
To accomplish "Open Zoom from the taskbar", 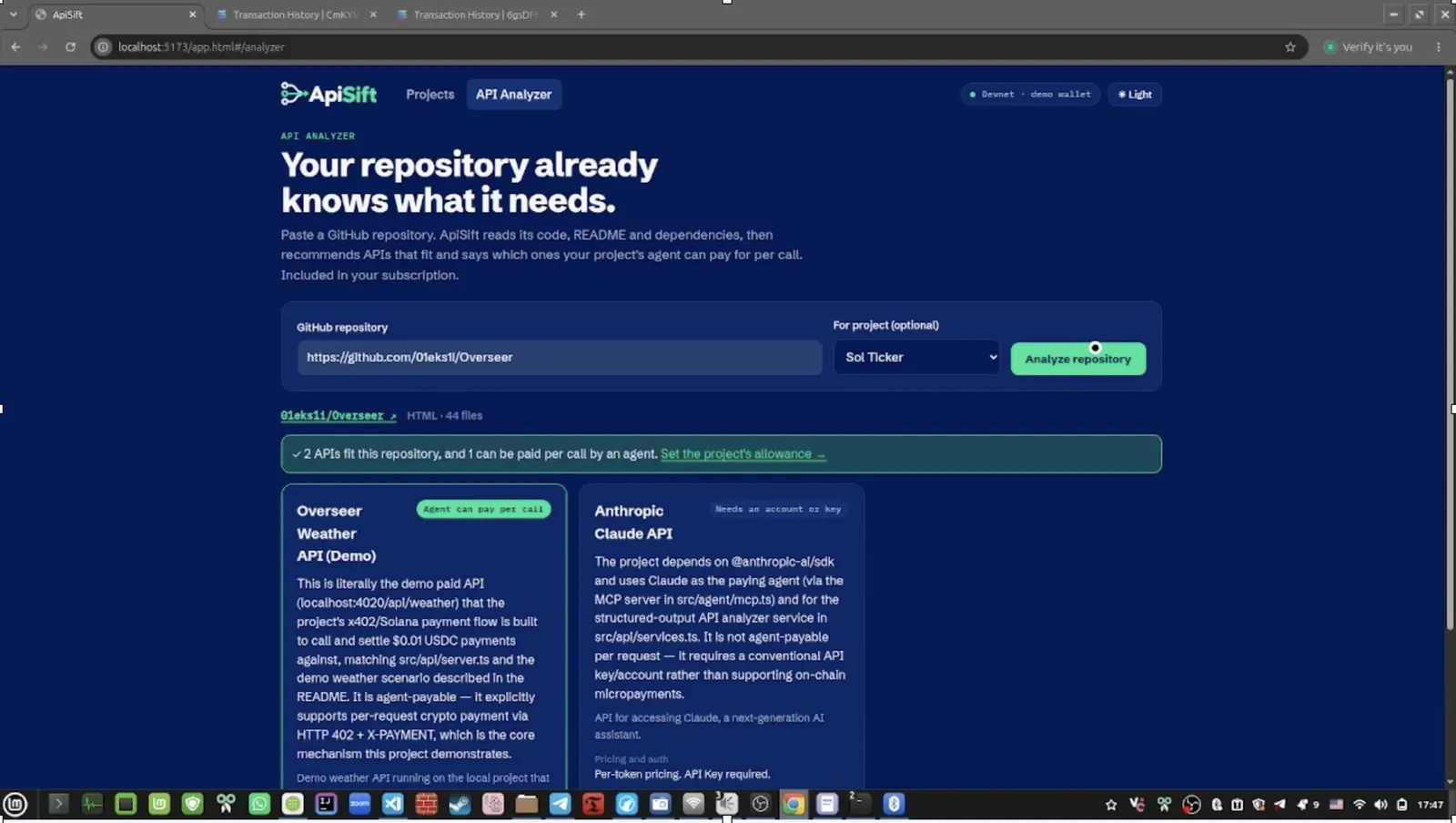I will [x=359, y=804].
